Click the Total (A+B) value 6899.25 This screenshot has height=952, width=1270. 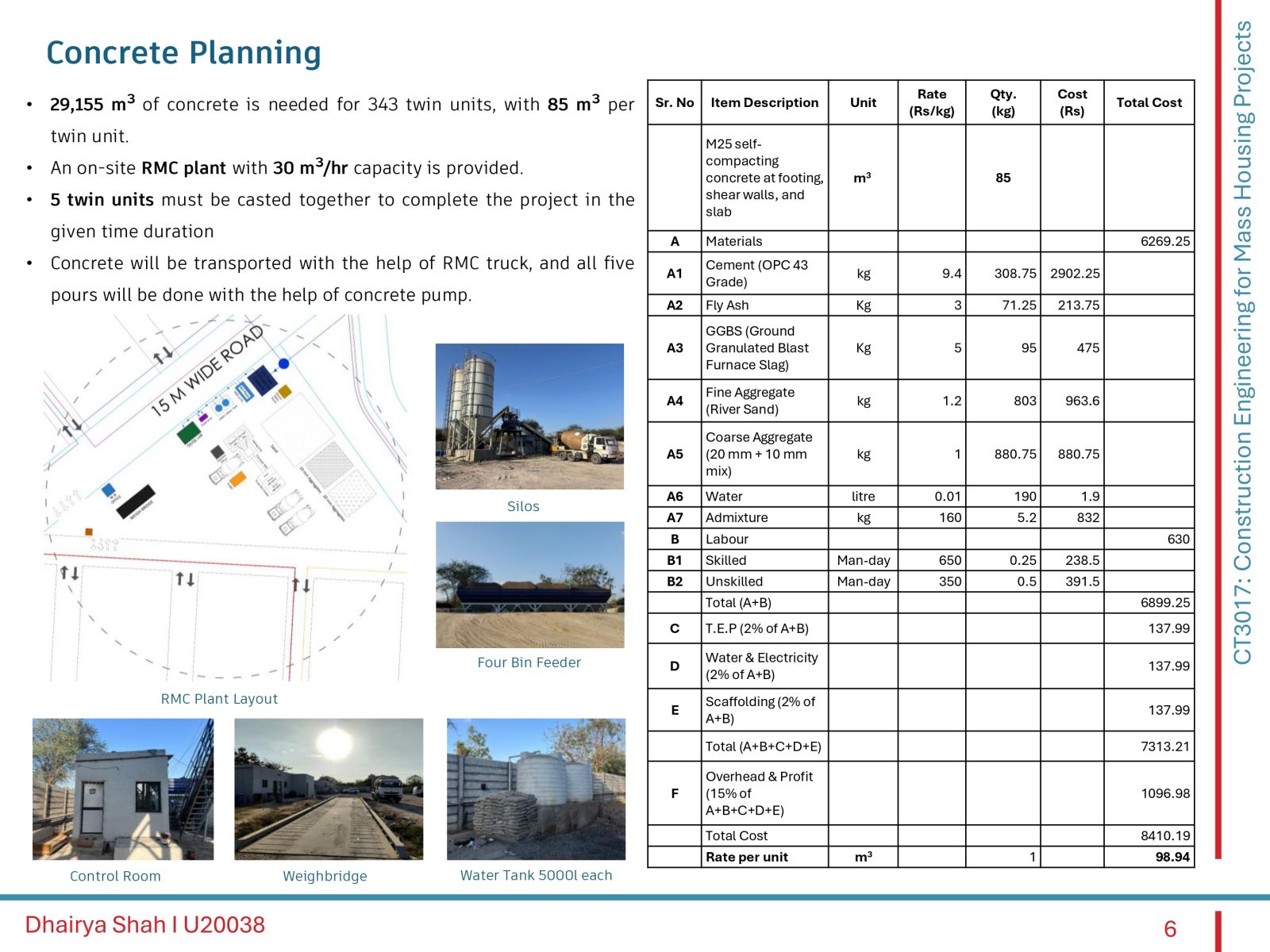point(1165,603)
